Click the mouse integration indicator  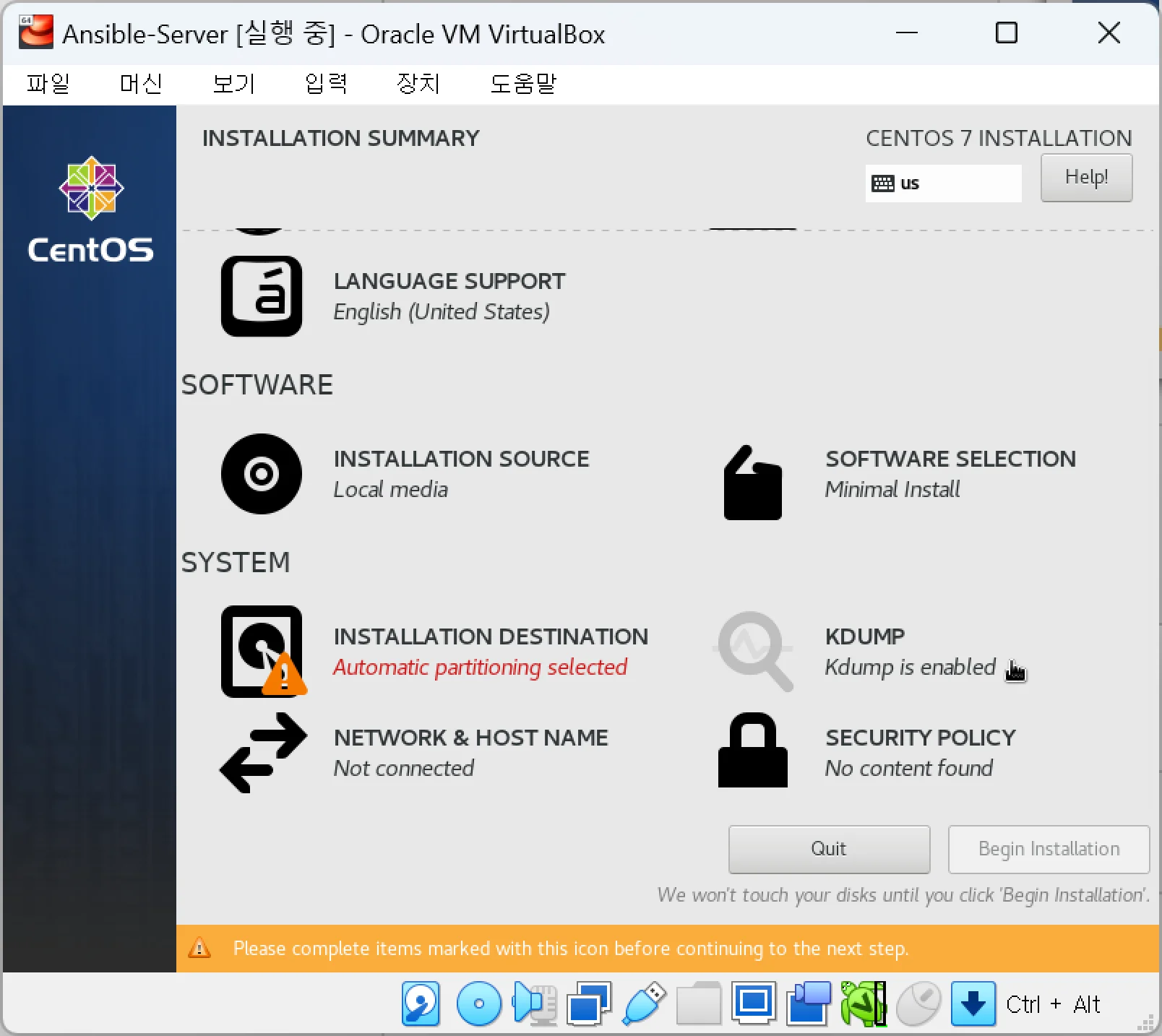[x=918, y=1003]
